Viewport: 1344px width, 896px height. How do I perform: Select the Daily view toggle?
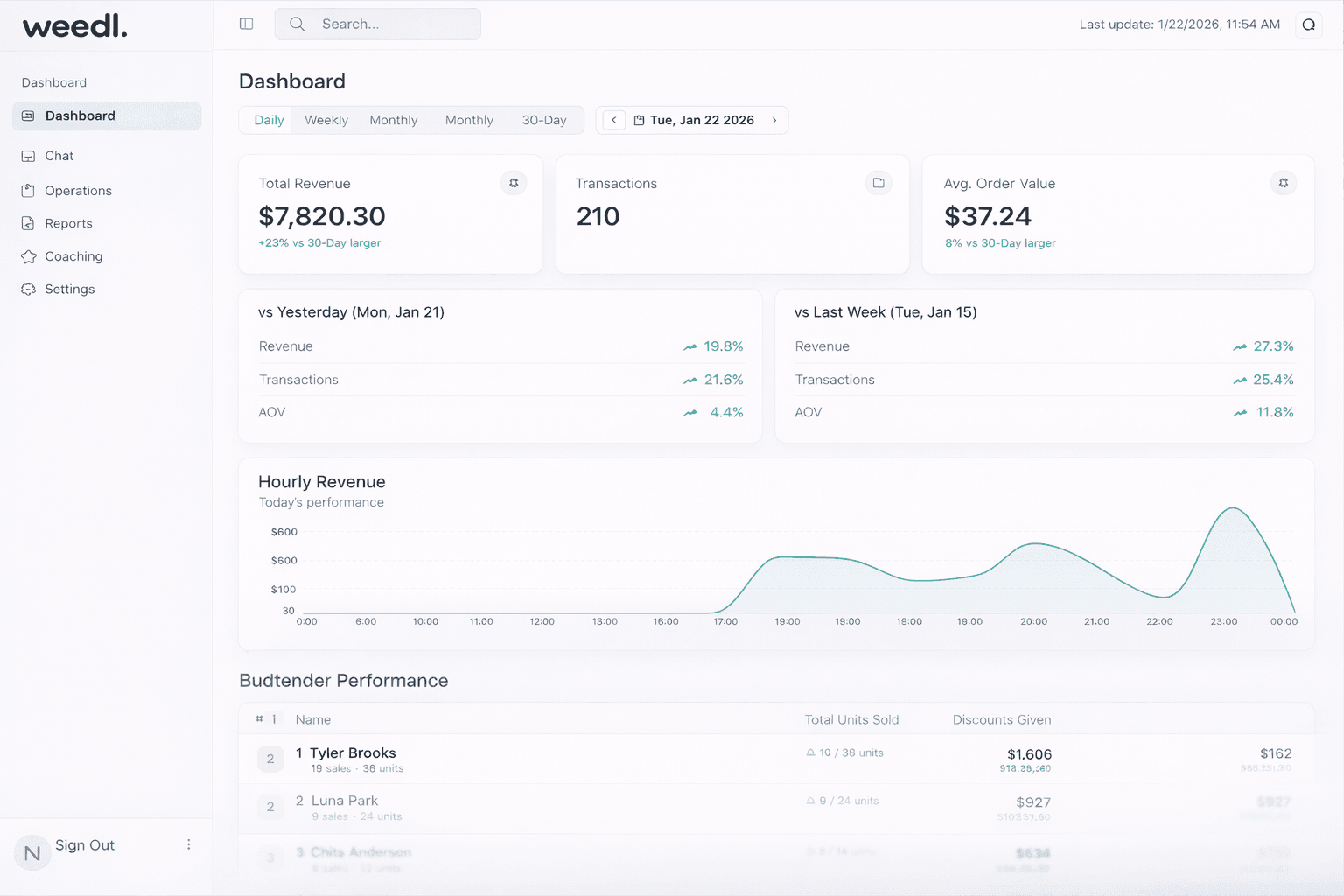pyautogui.click(x=268, y=120)
